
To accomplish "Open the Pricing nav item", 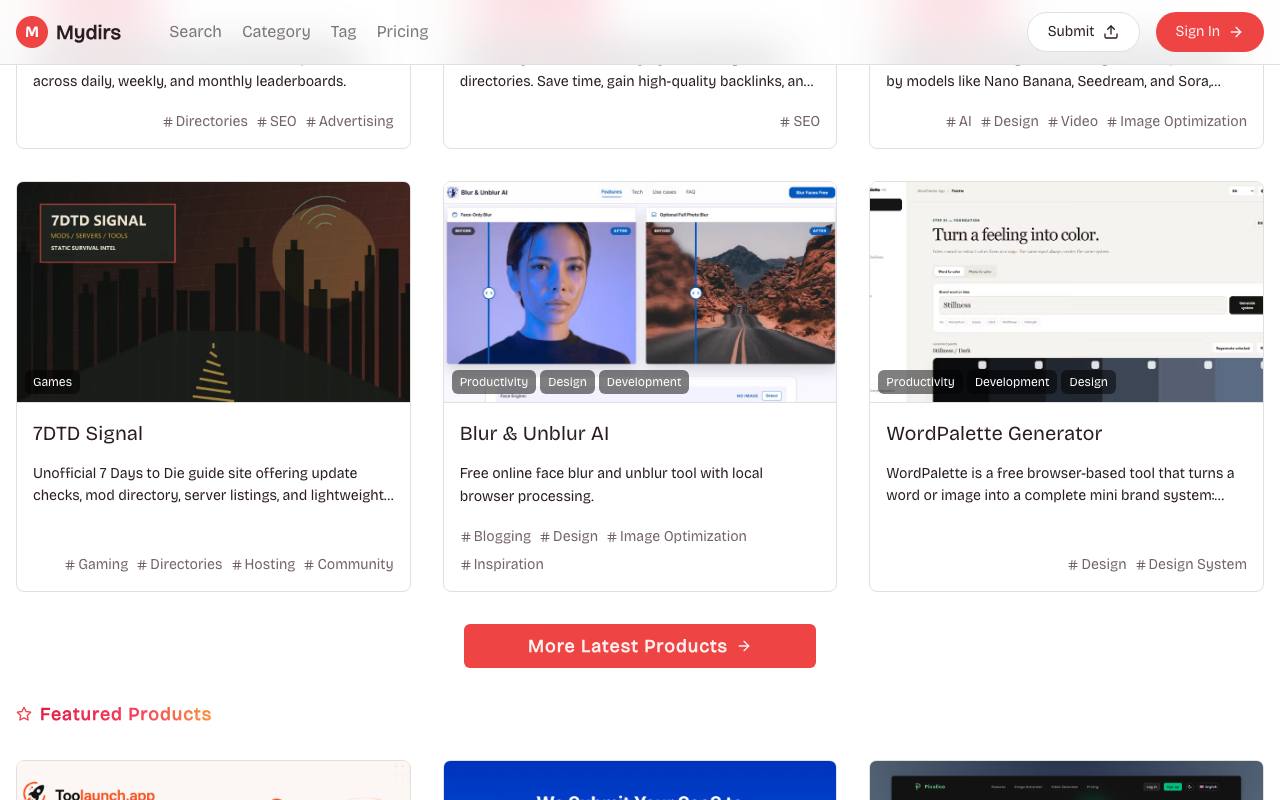I will coord(402,32).
